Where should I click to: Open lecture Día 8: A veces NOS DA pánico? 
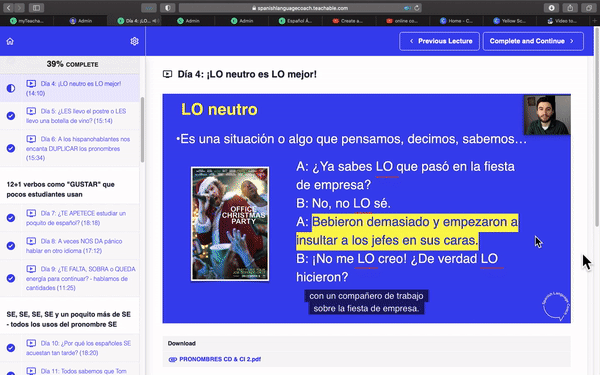(70, 246)
